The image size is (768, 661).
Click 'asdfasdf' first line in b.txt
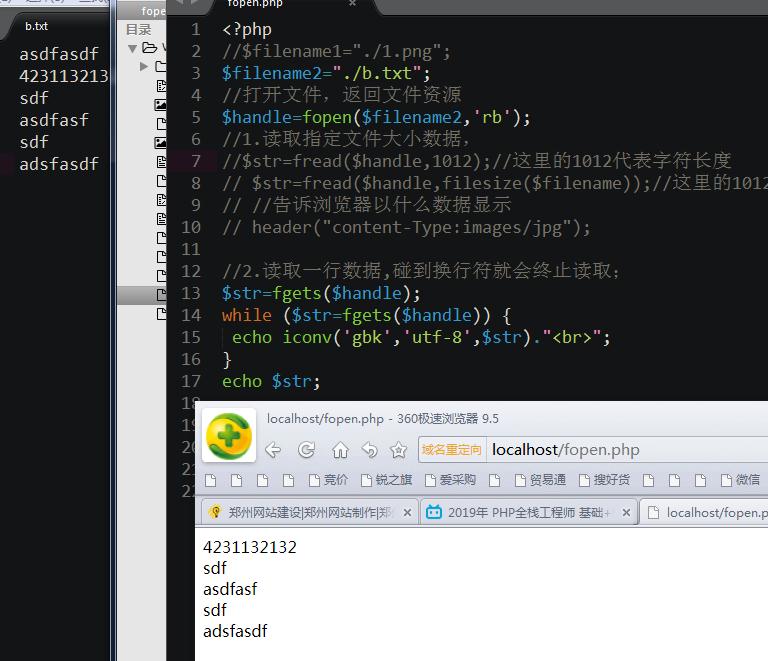[59, 54]
